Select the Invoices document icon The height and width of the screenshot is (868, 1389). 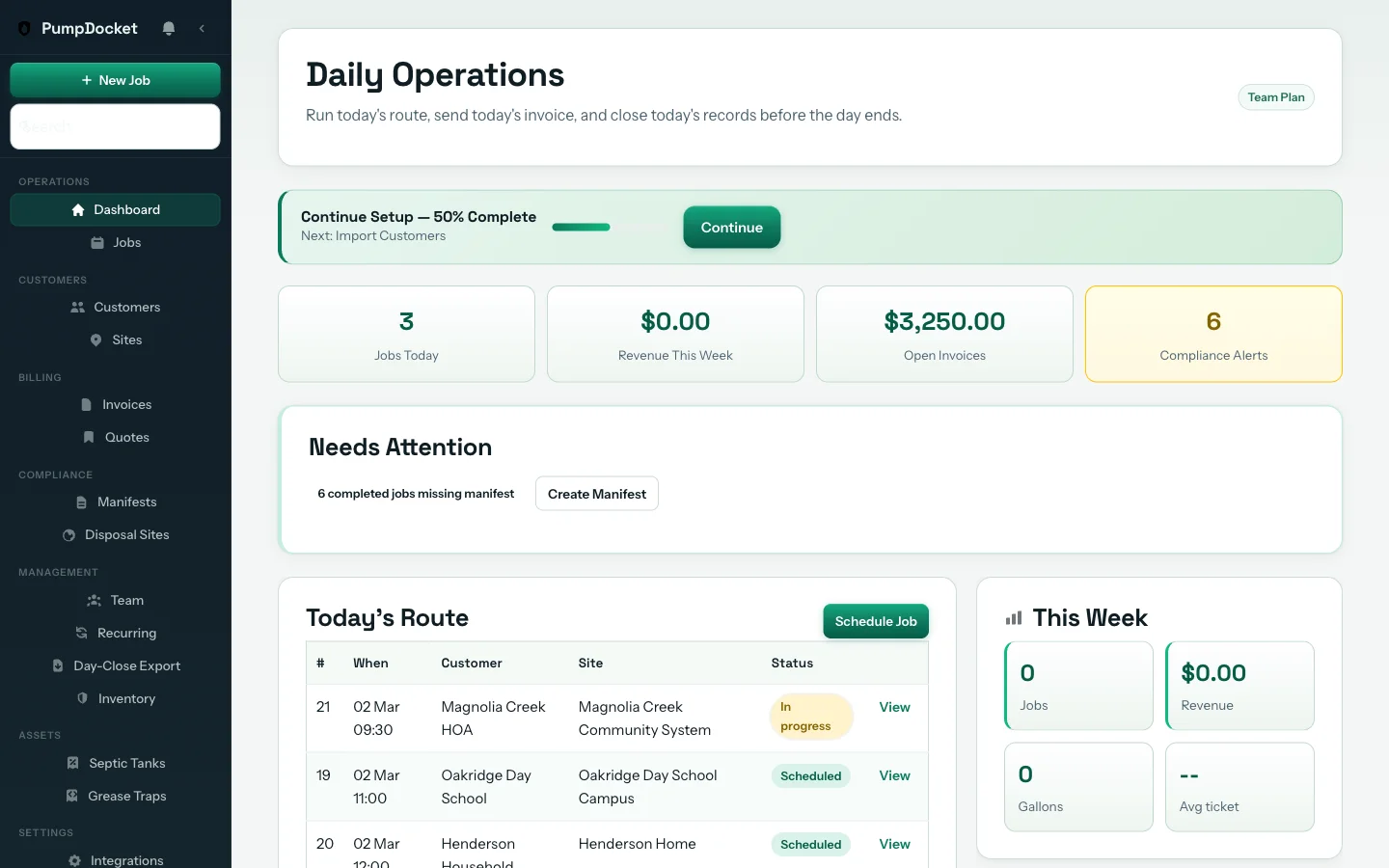pyautogui.click(x=85, y=404)
